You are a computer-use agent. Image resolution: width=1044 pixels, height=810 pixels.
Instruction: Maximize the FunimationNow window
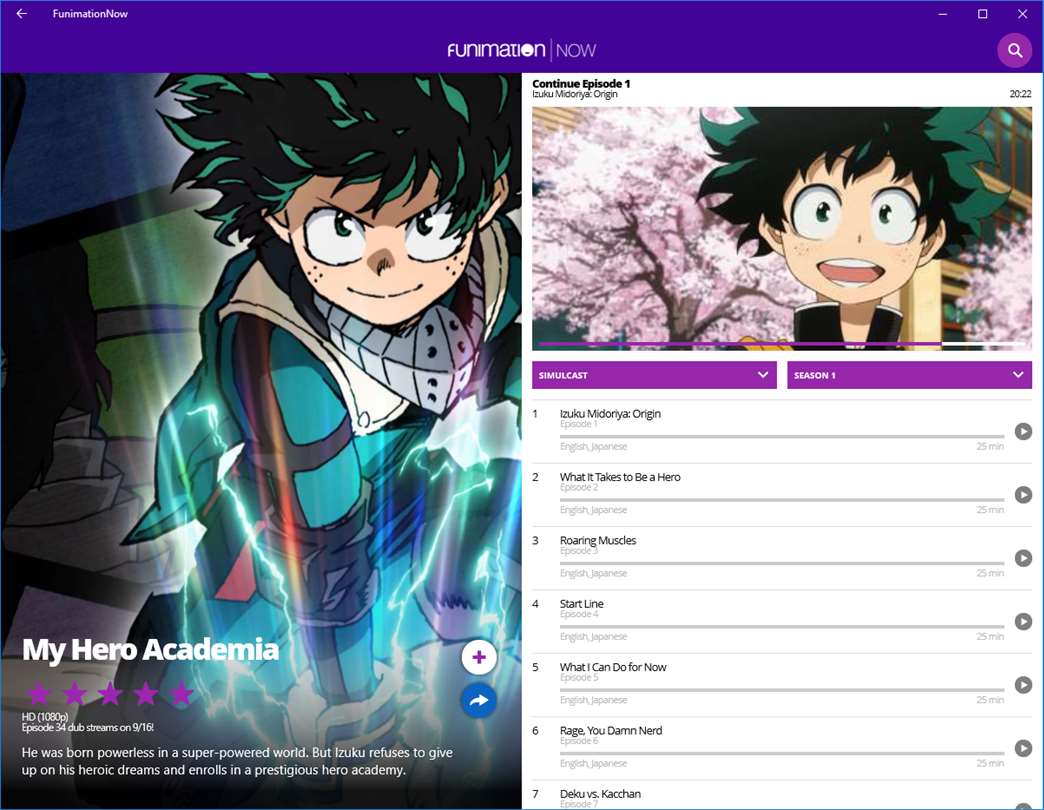[x=982, y=13]
